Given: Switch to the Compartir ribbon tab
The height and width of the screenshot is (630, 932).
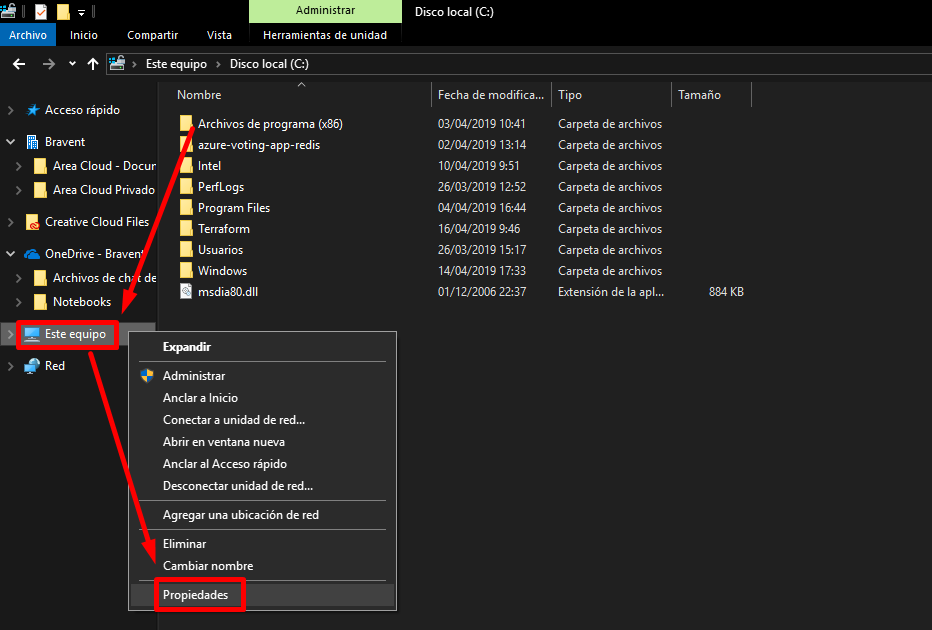Looking at the screenshot, I should (153, 35).
